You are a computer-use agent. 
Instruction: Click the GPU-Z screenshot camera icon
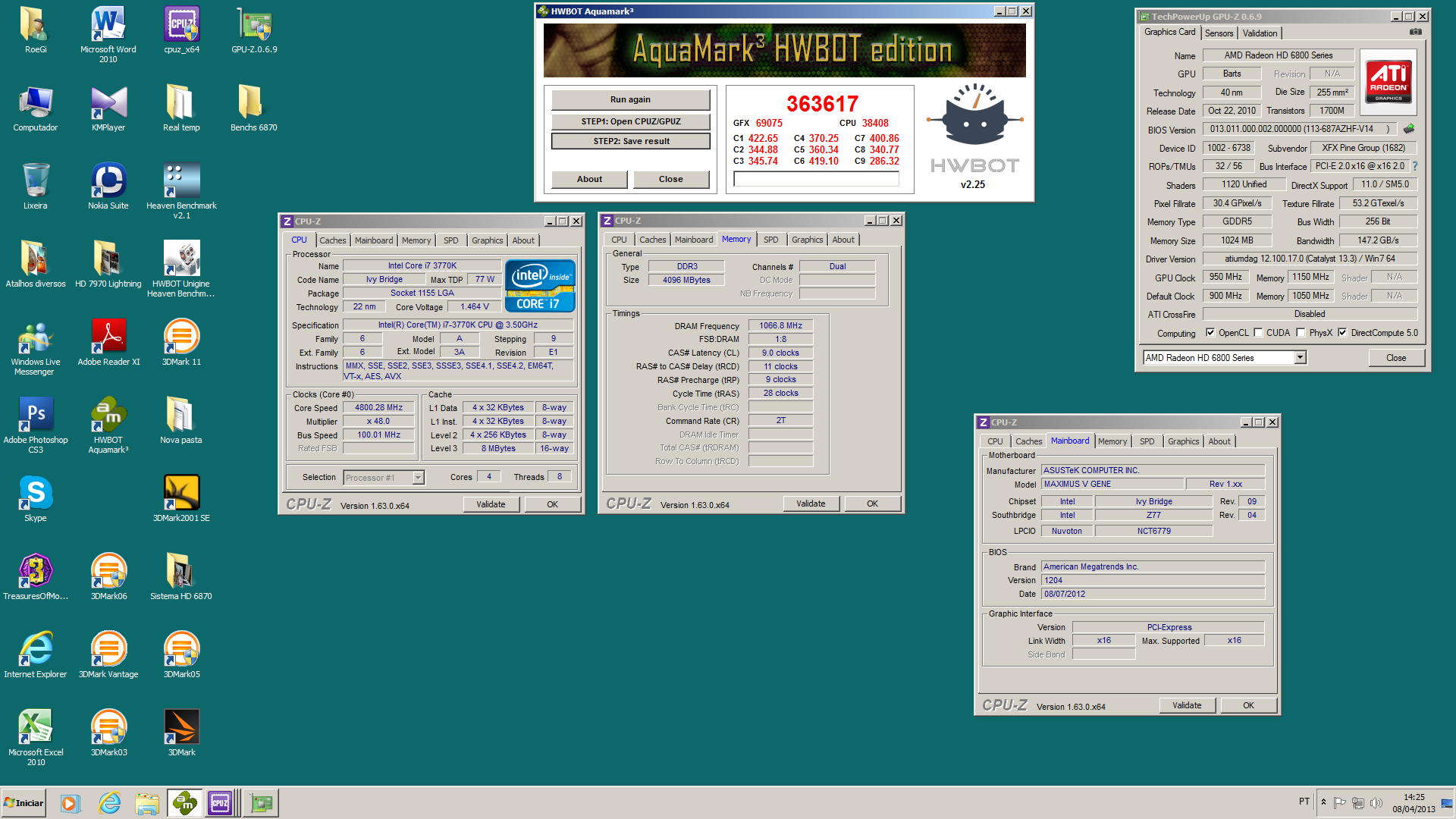click(x=1415, y=32)
